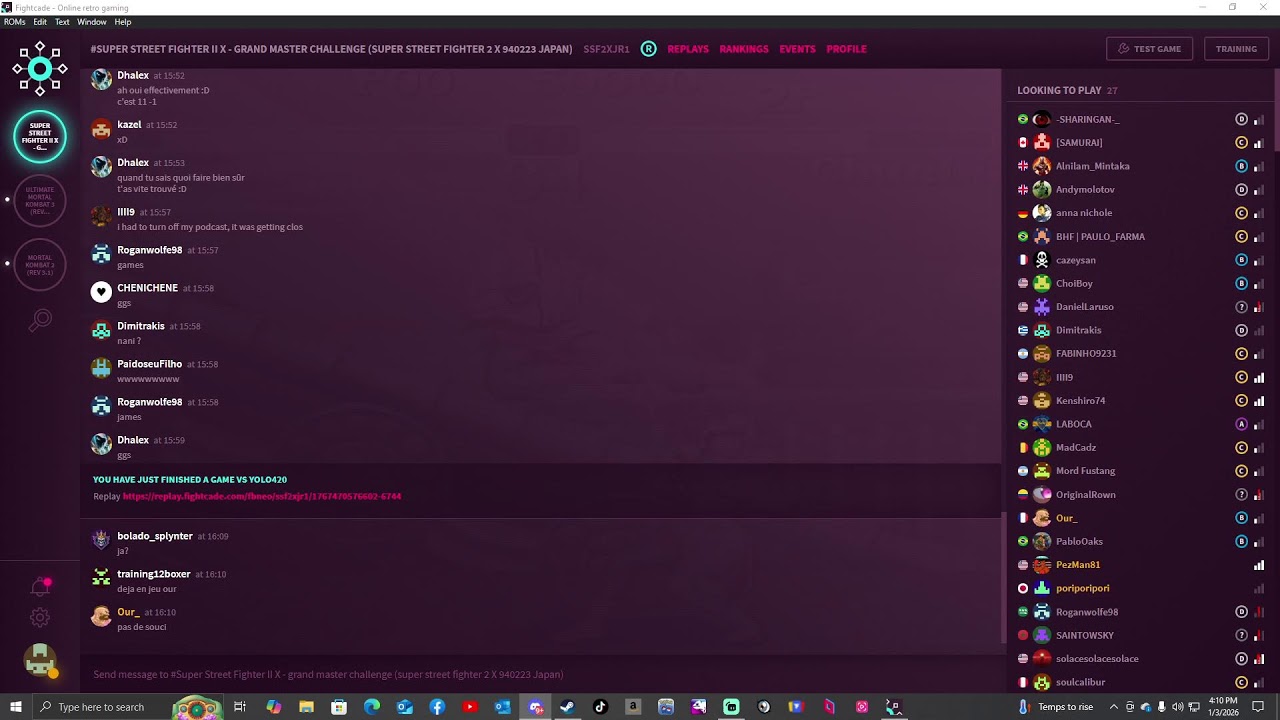
Task: Open the Help menu
Action: [123, 22]
